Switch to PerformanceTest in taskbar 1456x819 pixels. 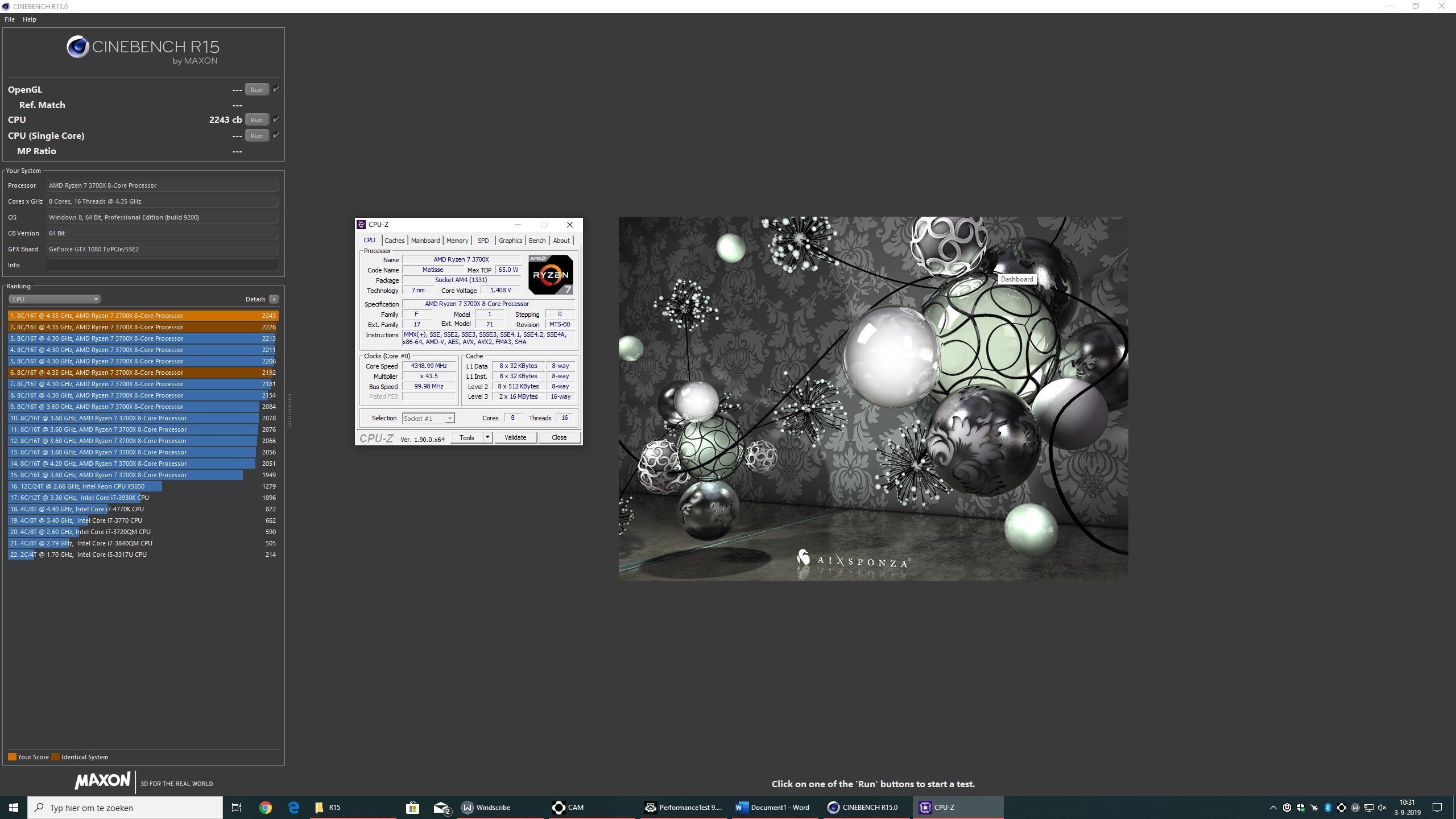[684, 808]
